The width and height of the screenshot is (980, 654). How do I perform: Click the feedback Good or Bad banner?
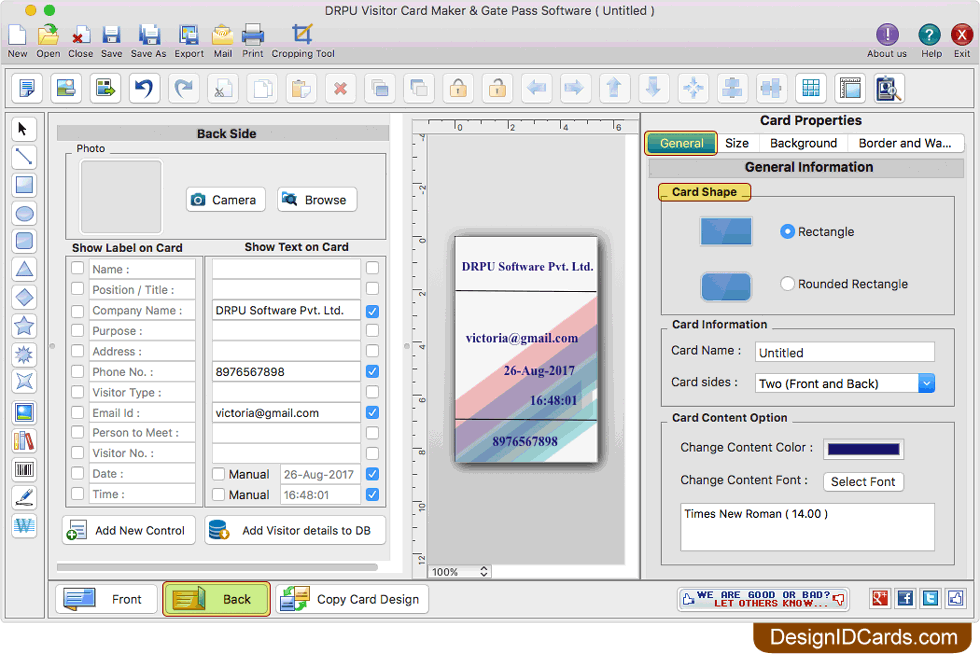(763, 599)
